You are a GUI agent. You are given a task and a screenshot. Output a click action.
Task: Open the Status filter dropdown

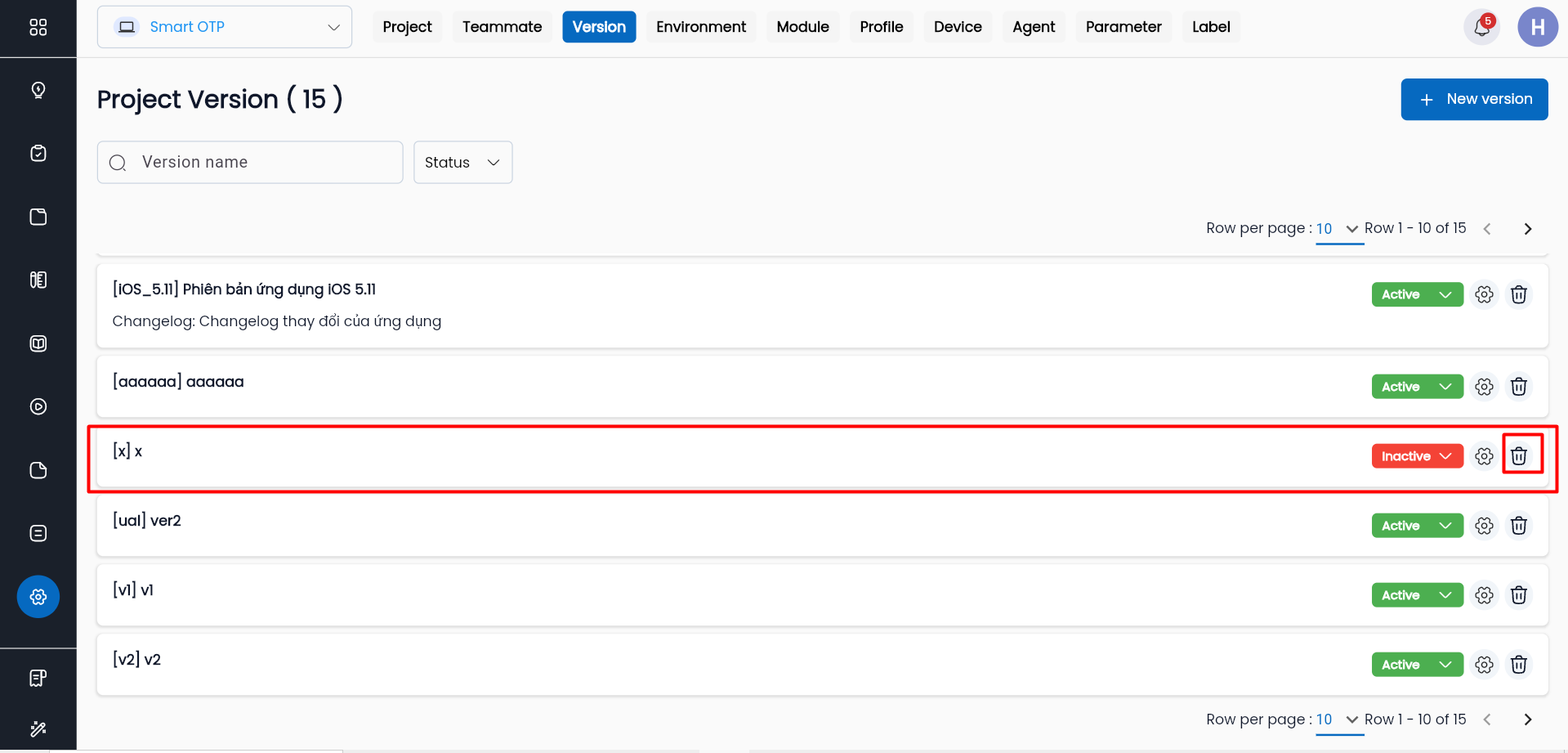pos(462,163)
